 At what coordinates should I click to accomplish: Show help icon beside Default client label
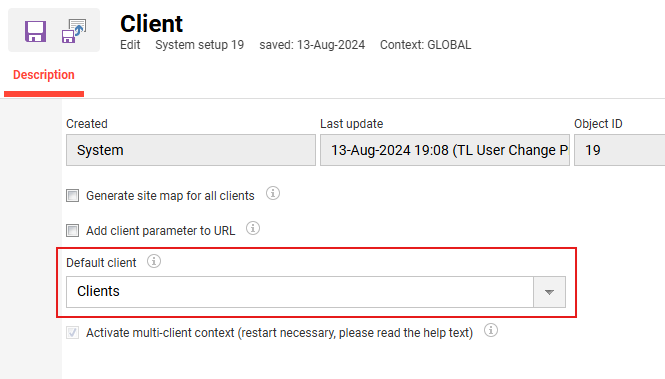(154, 261)
